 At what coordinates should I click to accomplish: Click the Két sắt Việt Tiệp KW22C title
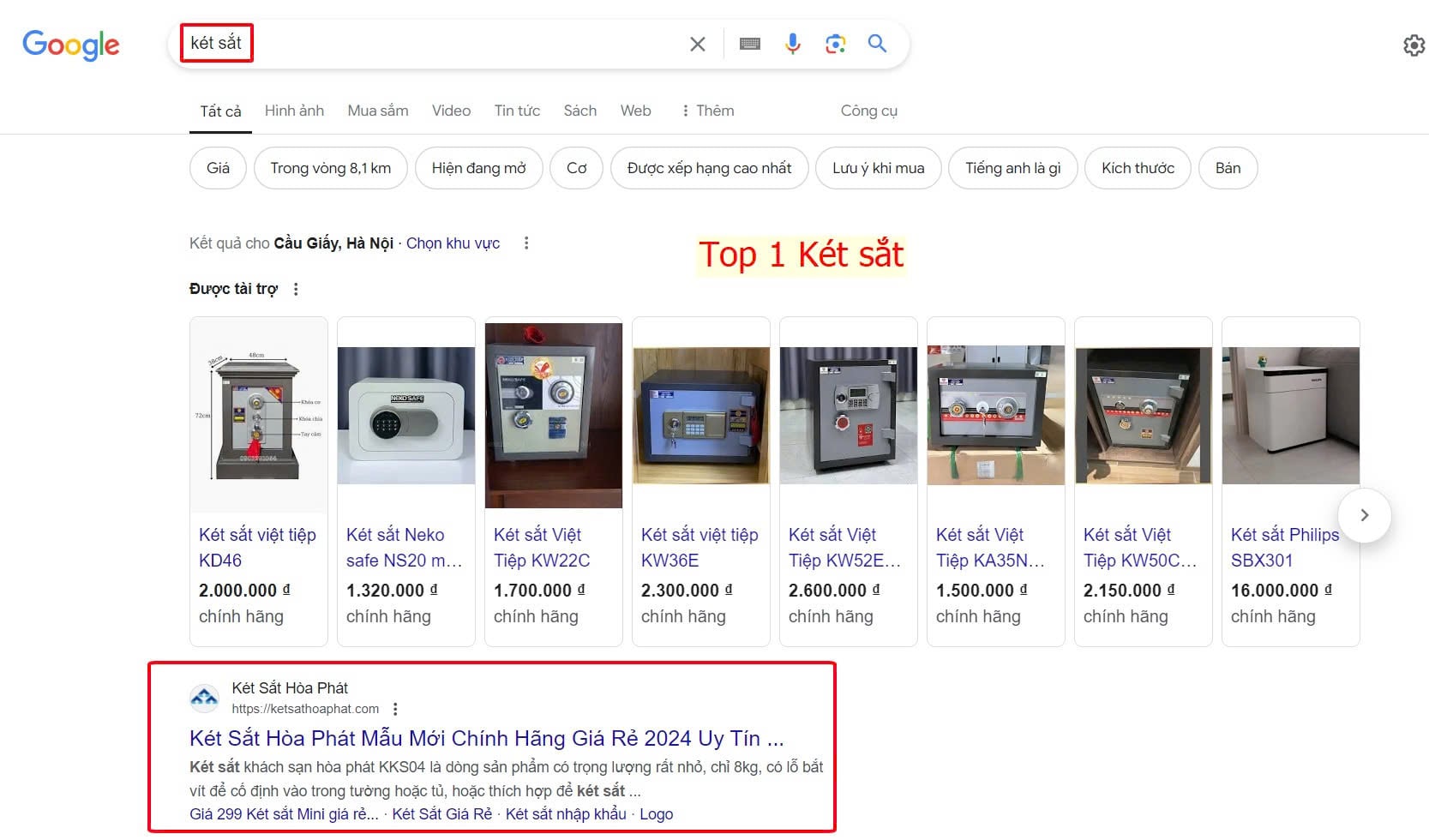[x=542, y=548]
